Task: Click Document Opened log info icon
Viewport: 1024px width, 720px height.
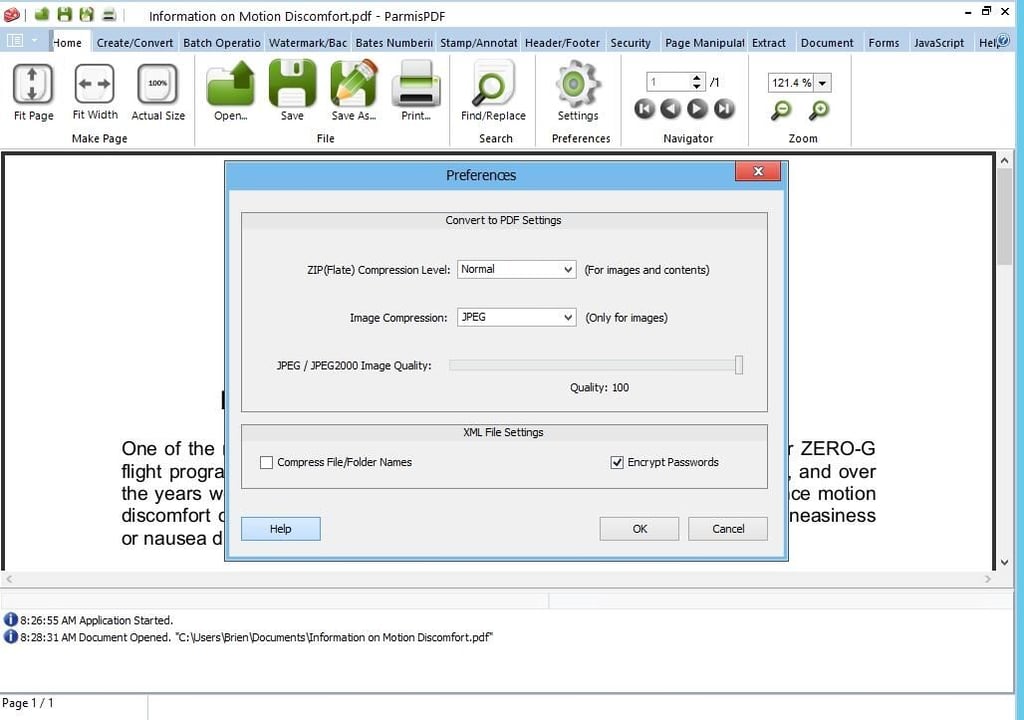Action: click(x=10, y=636)
